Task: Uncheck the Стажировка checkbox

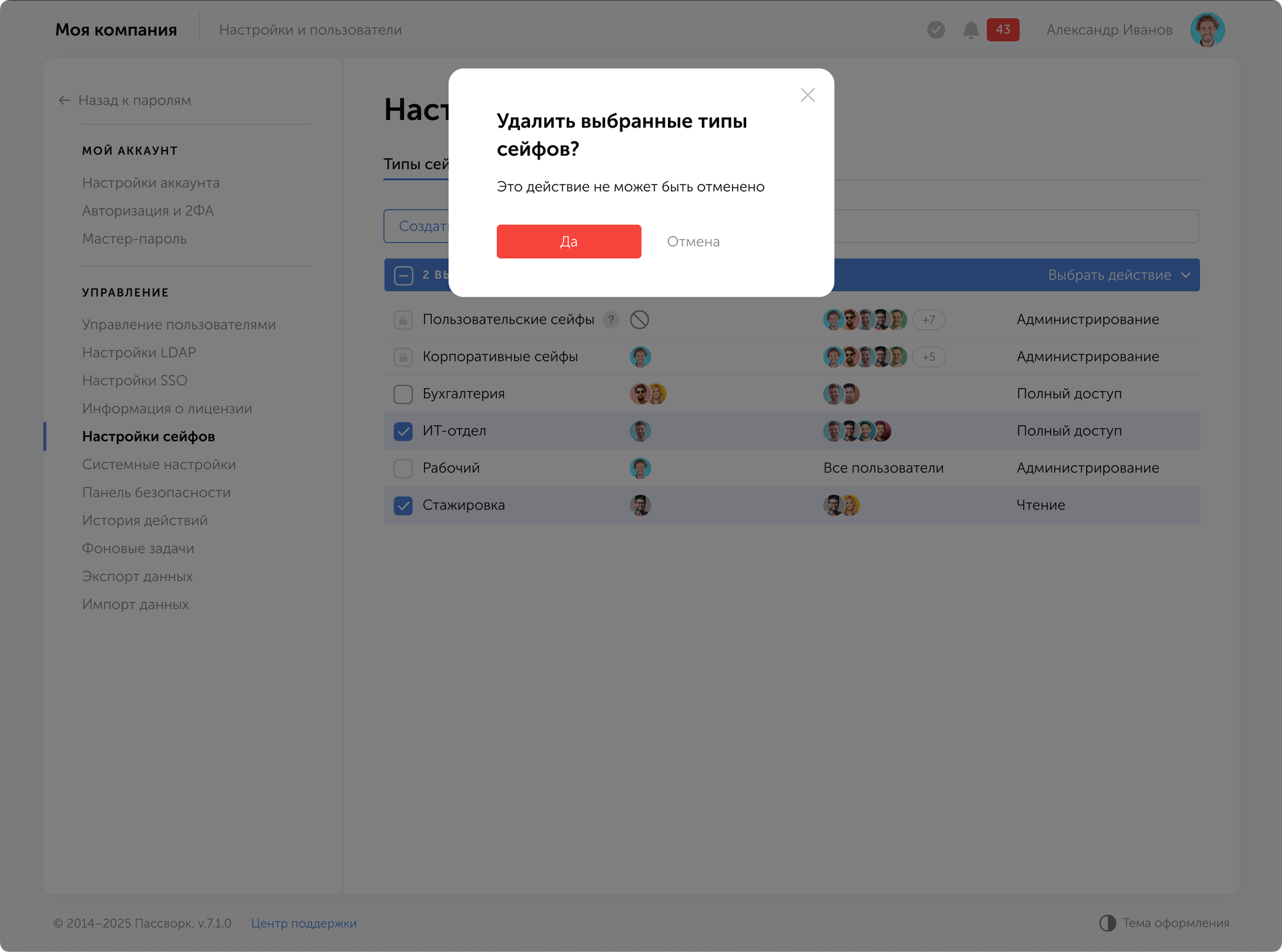Action: (x=403, y=506)
